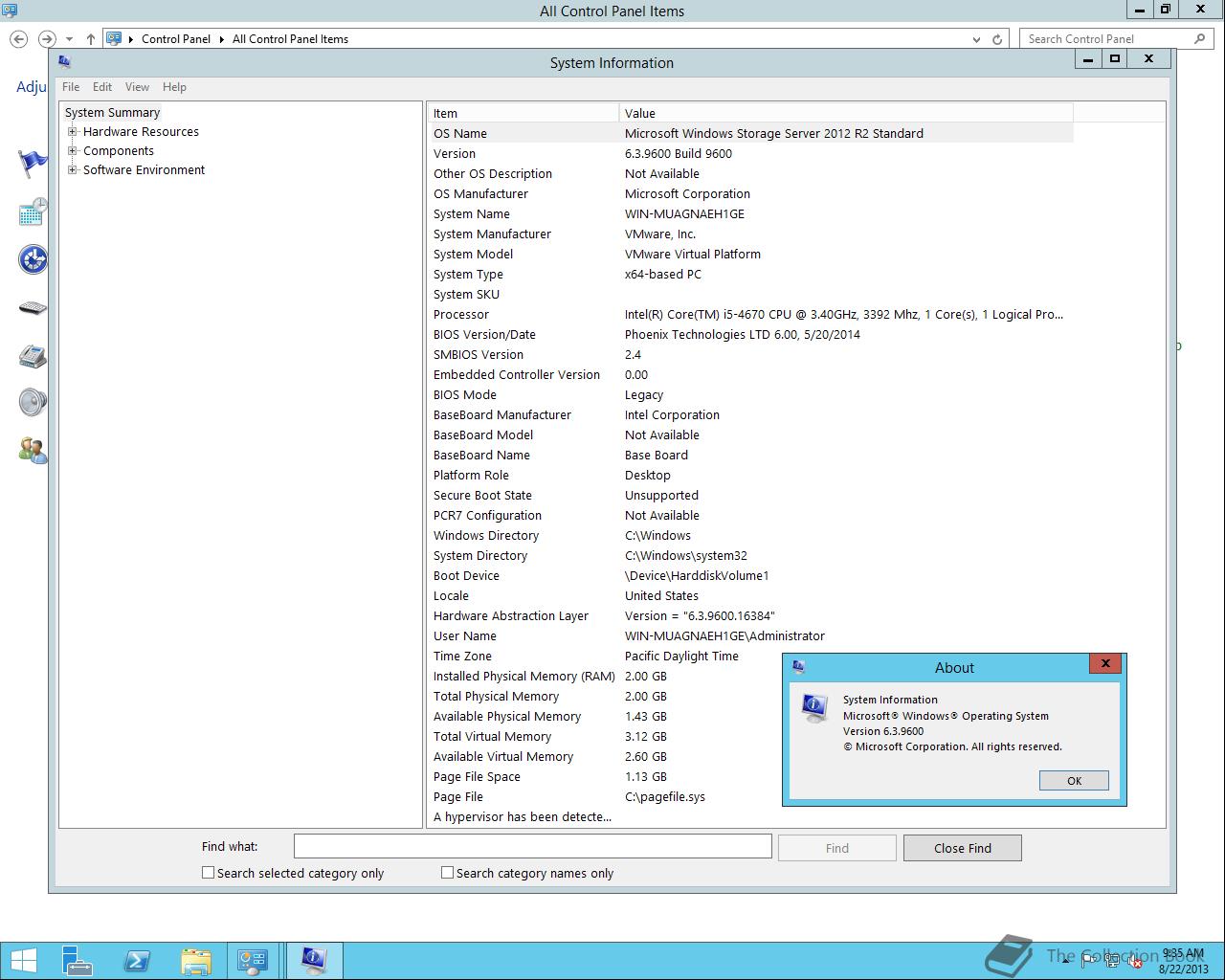
Task: Open the Help menu
Action: coord(174,86)
